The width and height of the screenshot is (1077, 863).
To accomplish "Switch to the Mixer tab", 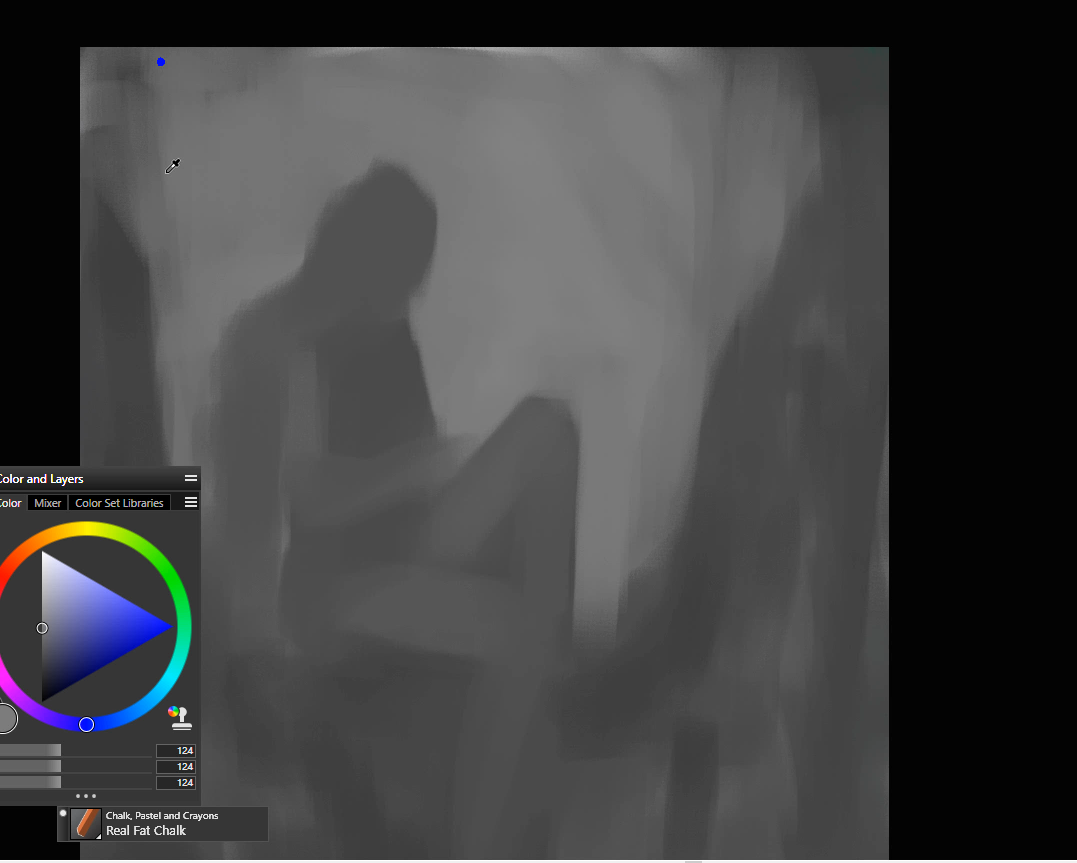I will [x=48, y=503].
